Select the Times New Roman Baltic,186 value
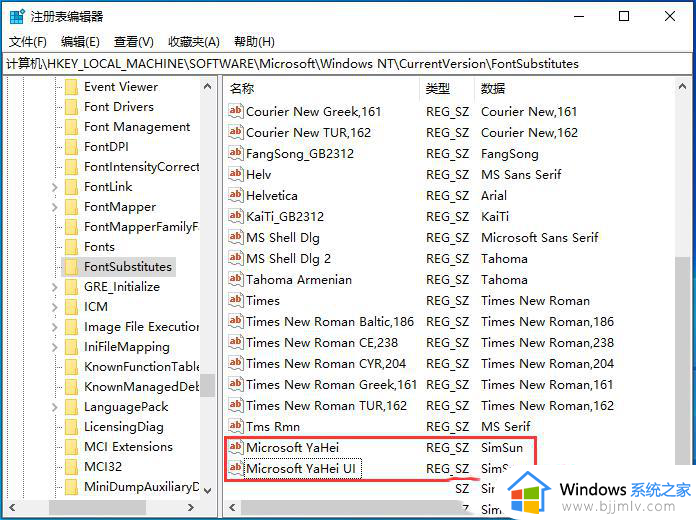 point(330,322)
